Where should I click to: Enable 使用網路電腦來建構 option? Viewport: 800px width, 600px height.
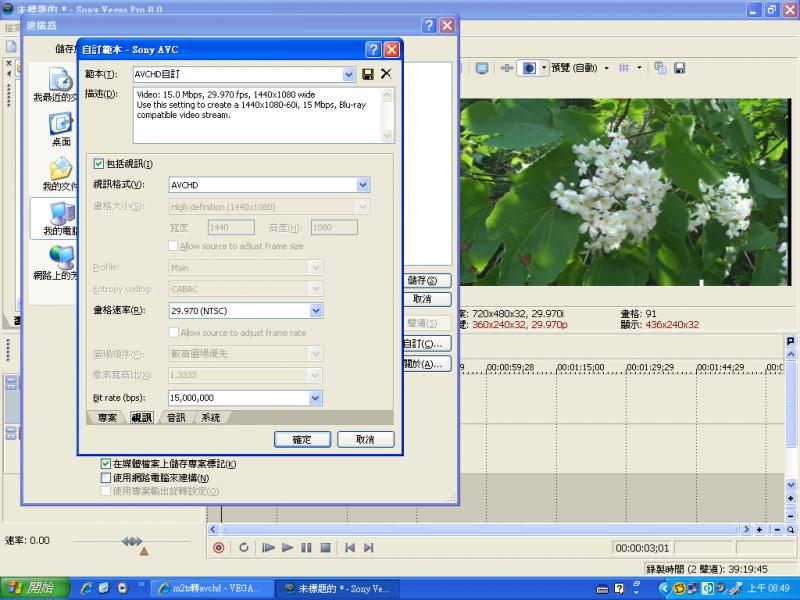[x=105, y=477]
